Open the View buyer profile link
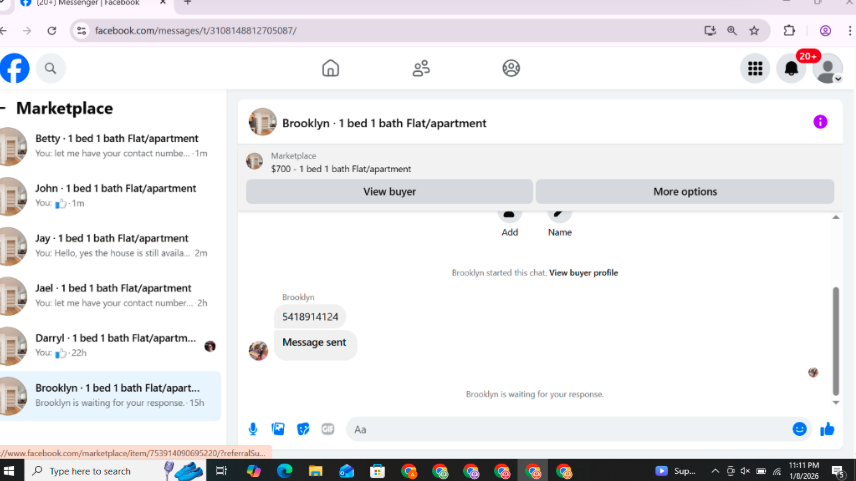 pos(583,272)
